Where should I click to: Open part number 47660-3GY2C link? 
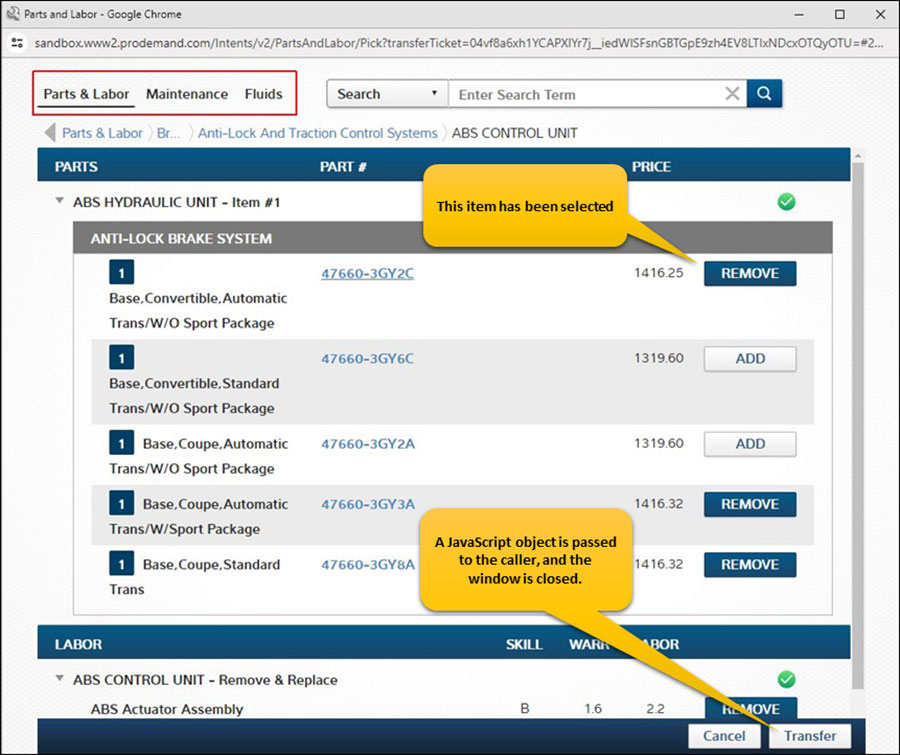(x=367, y=273)
